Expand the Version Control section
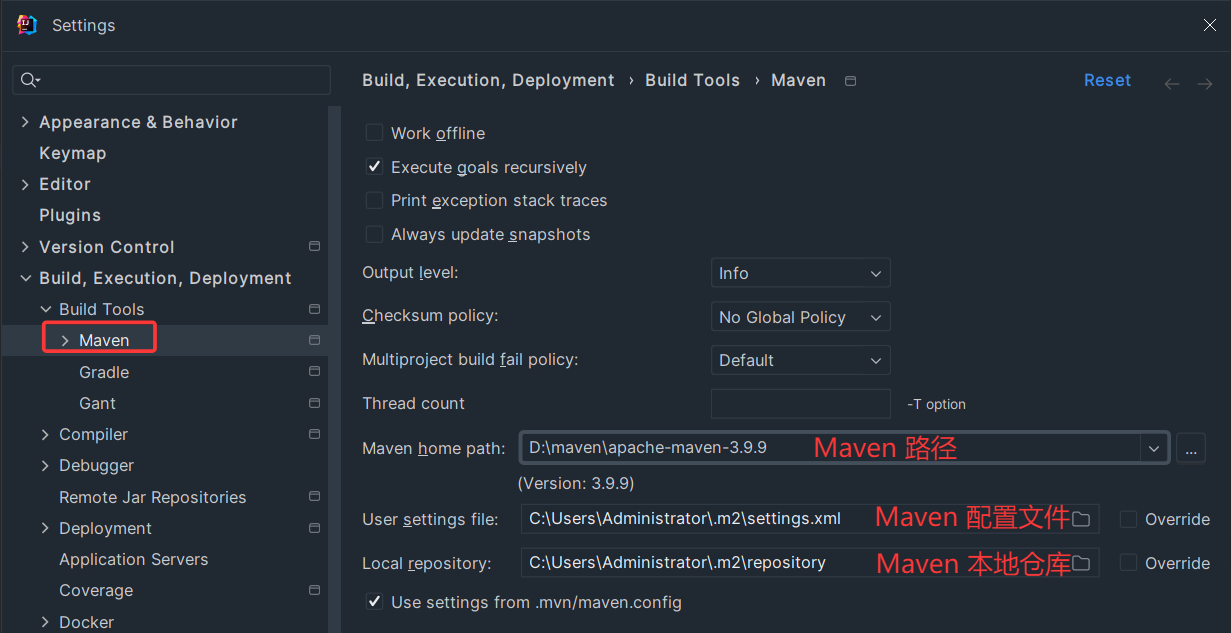This screenshot has height=633, width=1231. [x=25, y=246]
